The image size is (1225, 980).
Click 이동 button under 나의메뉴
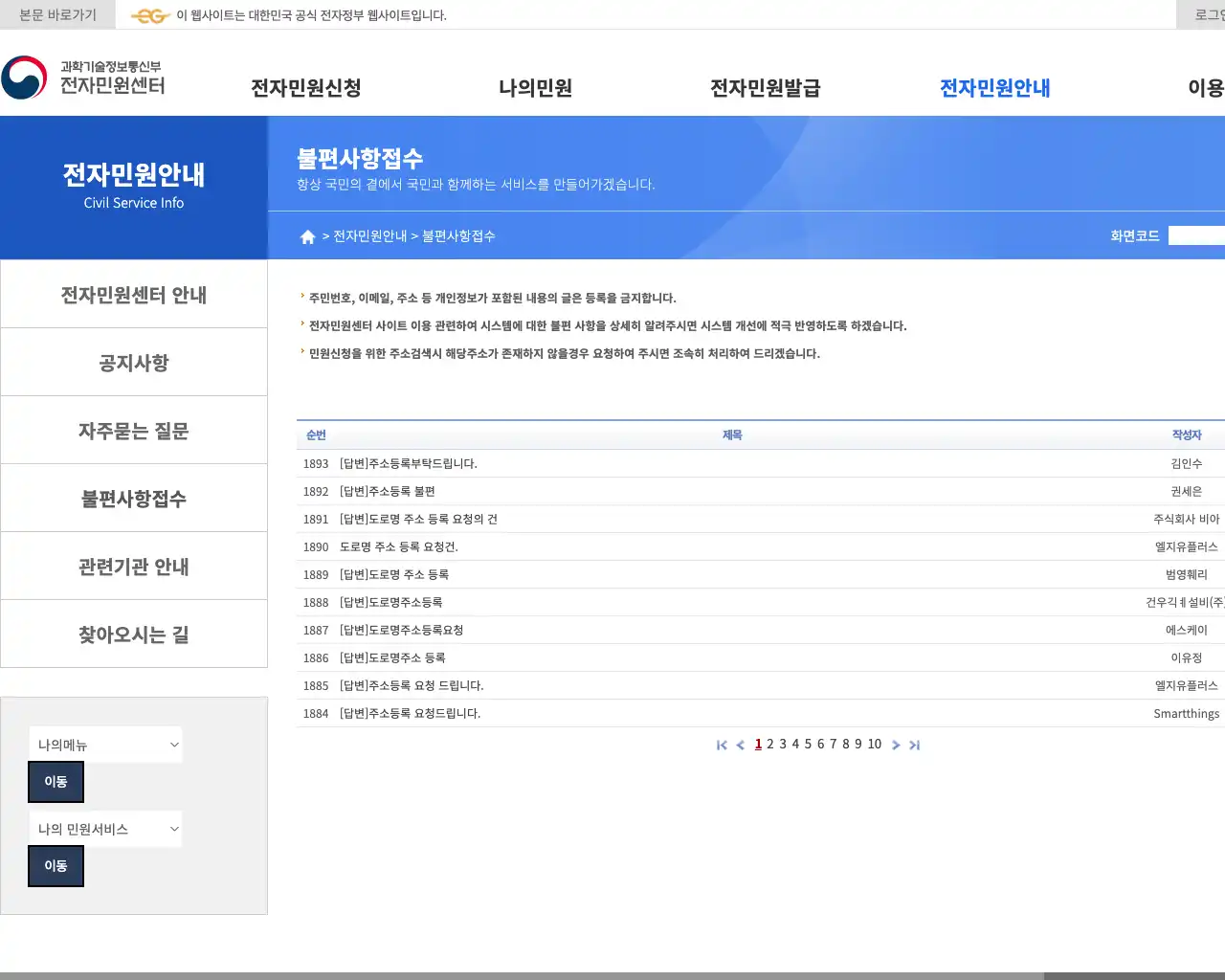point(56,782)
